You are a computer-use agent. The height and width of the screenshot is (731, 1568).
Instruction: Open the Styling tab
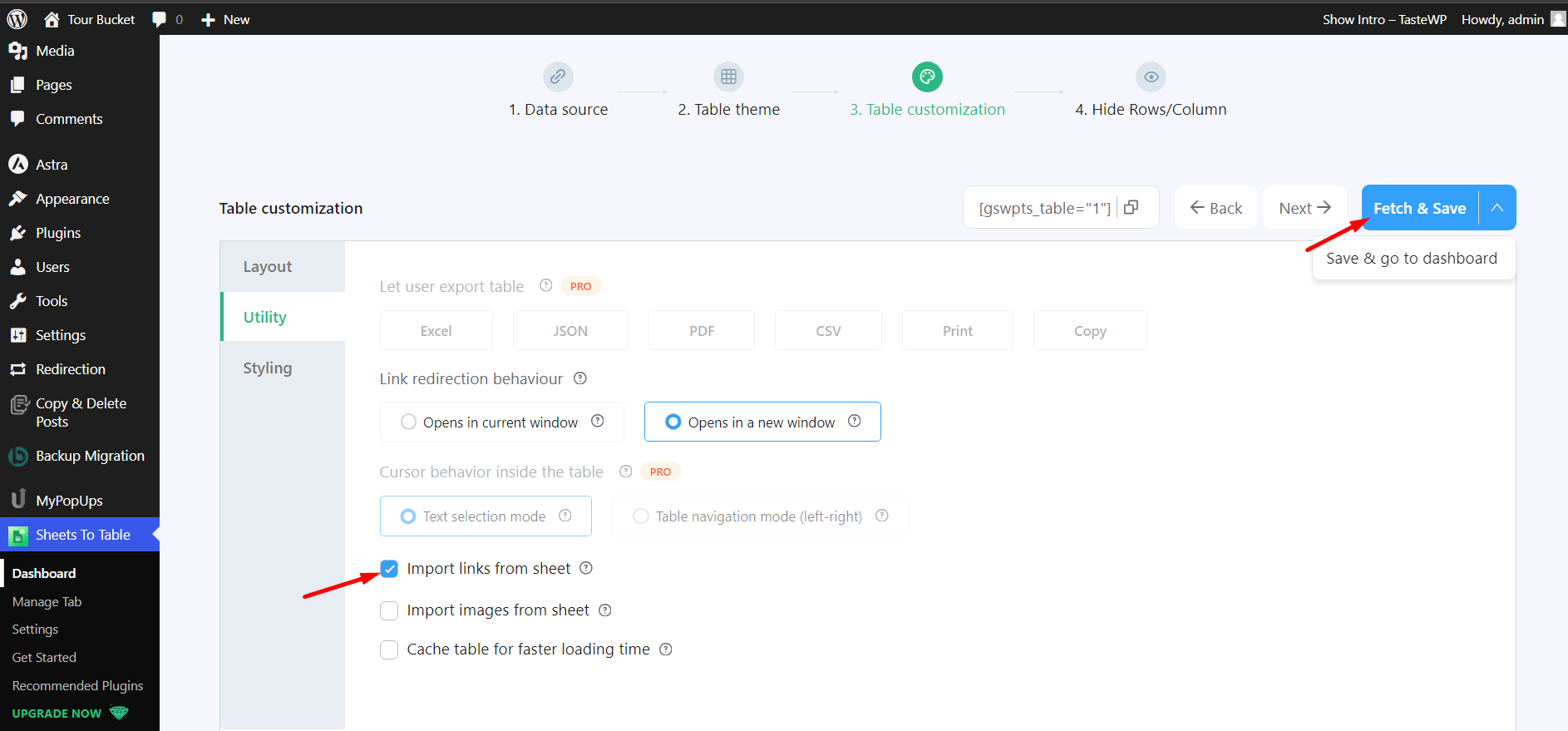(283, 368)
